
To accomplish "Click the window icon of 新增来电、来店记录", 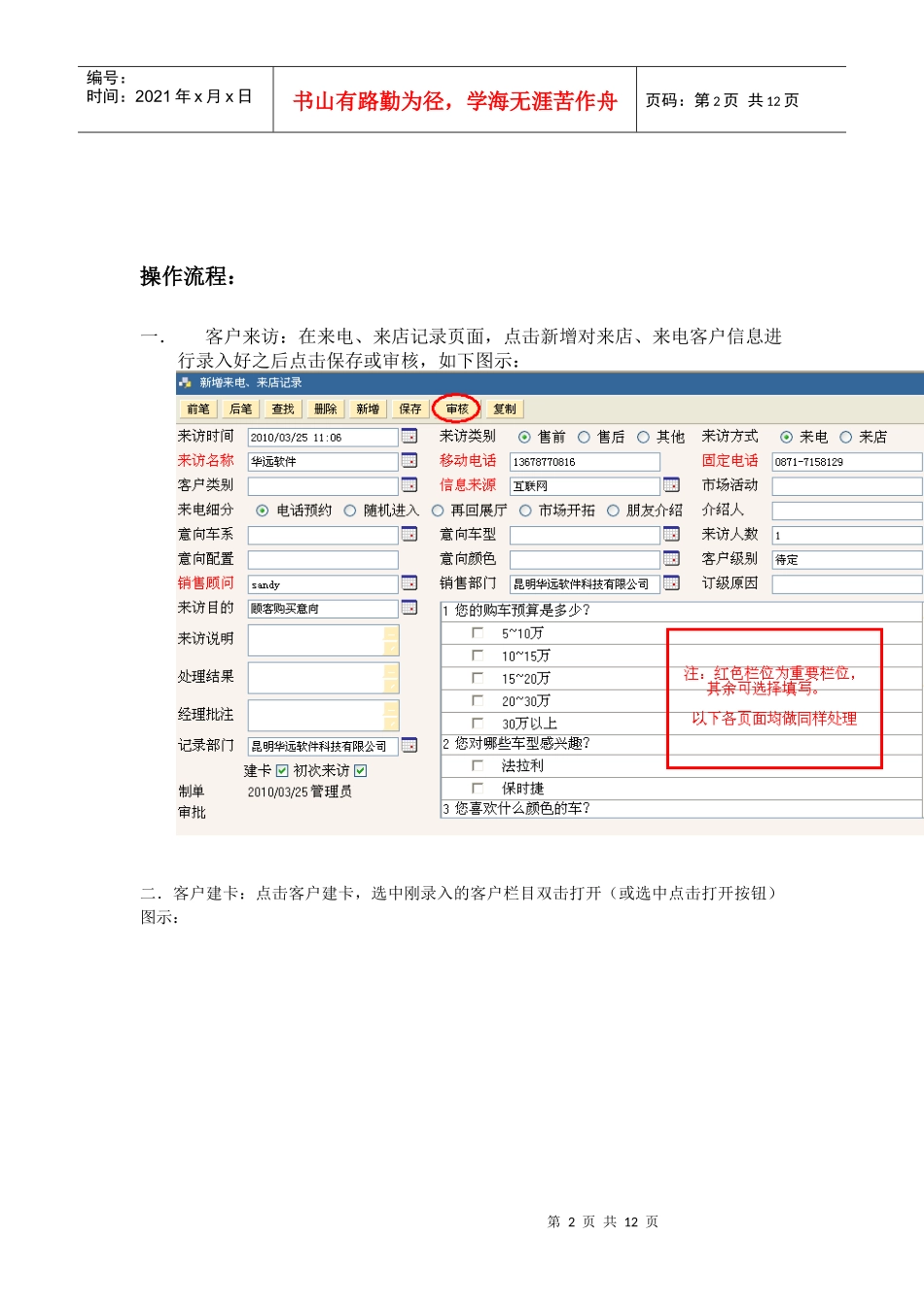I will pos(185,383).
